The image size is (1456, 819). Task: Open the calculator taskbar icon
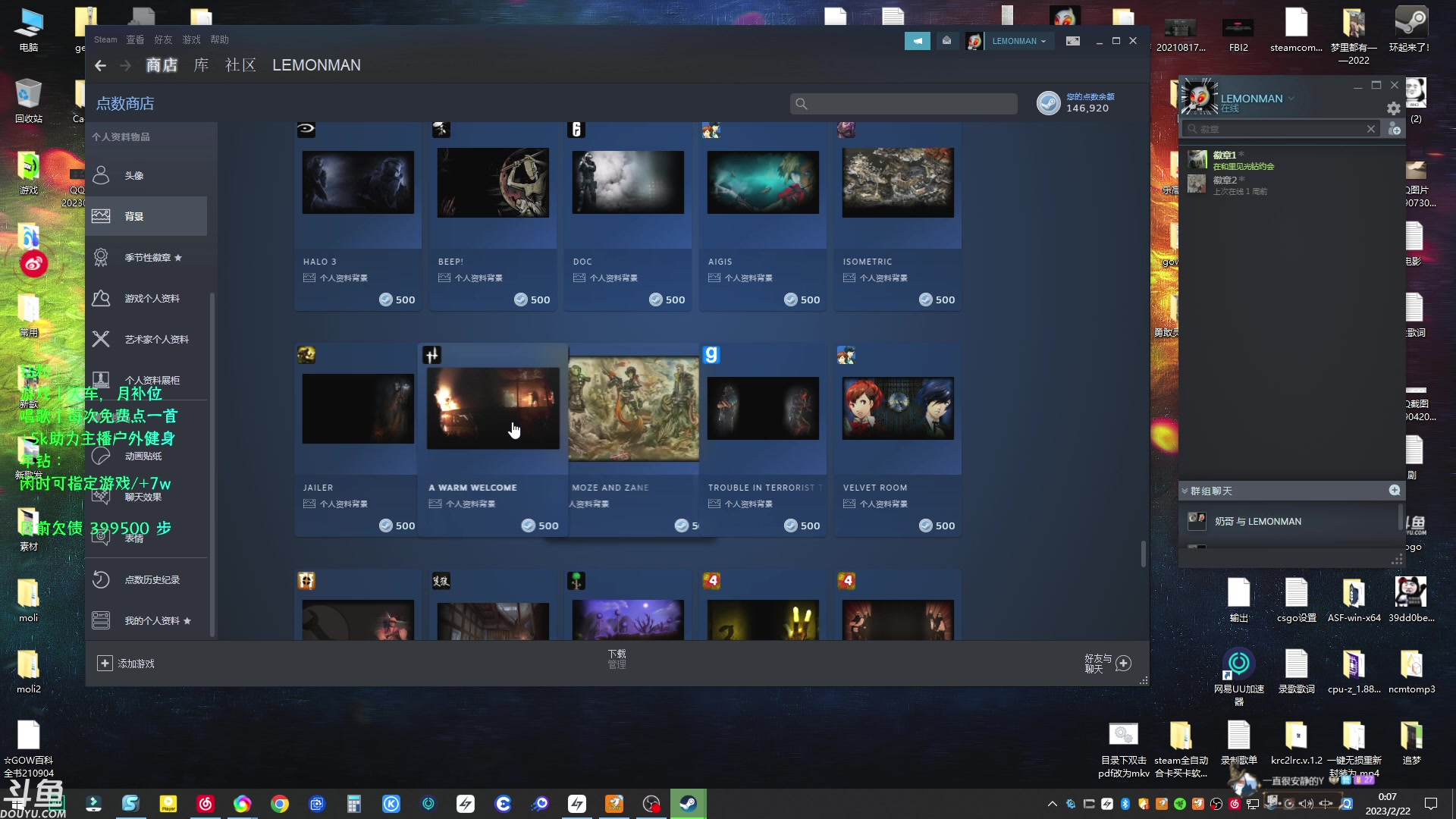coord(354,803)
